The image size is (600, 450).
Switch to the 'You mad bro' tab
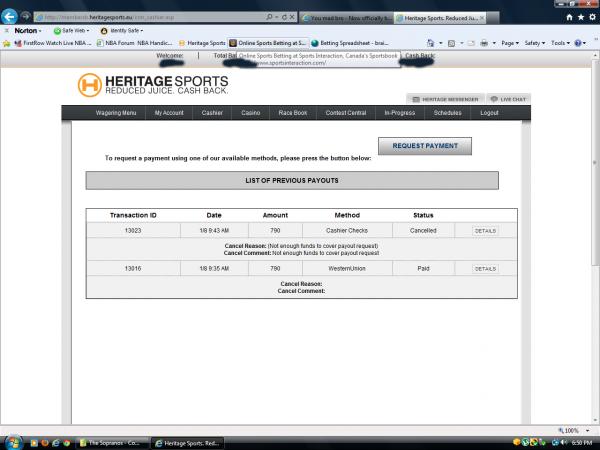click(343, 18)
